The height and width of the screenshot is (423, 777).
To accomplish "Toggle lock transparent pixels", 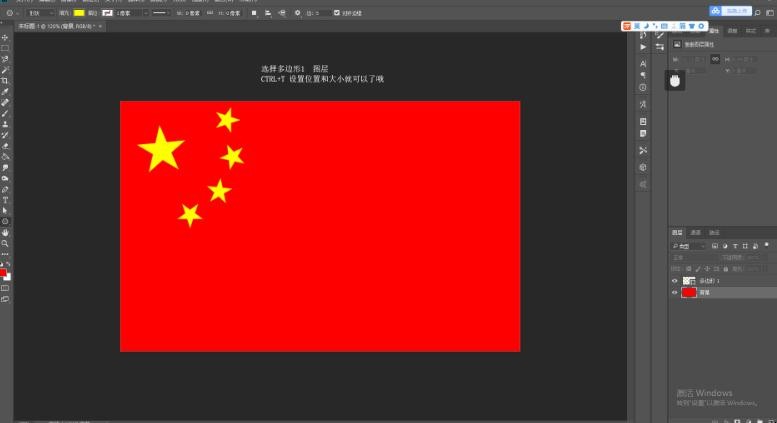I will click(688, 269).
